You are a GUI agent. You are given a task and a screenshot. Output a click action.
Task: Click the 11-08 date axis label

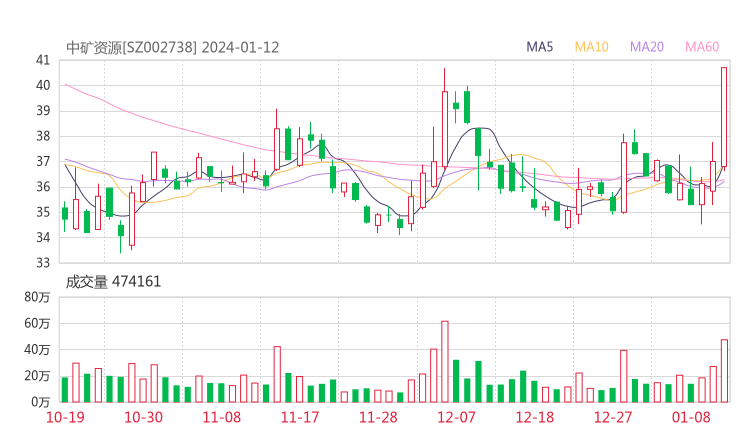pyautogui.click(x=221, y=417)
